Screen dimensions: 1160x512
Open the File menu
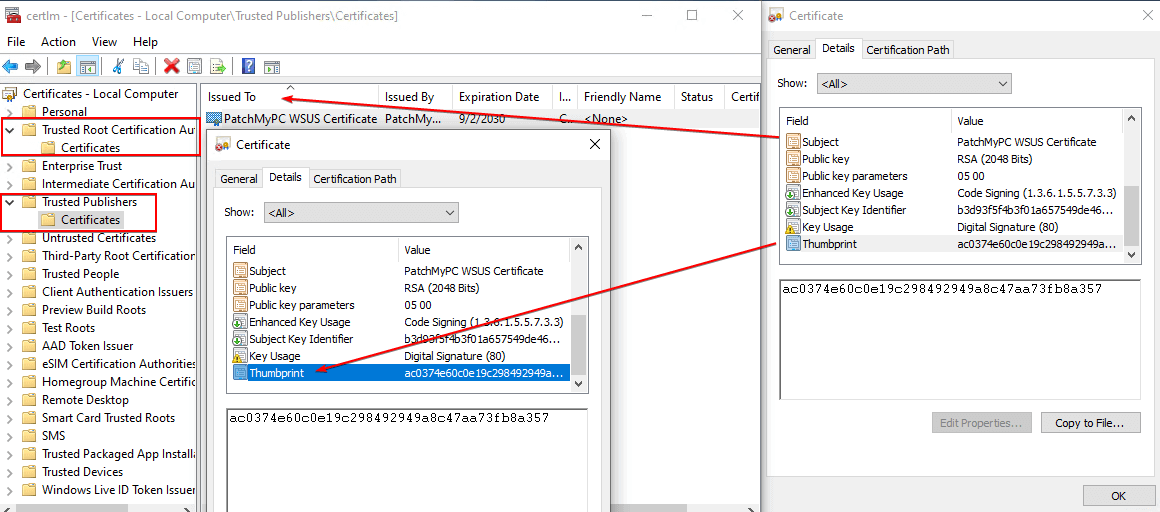point(16,42)
